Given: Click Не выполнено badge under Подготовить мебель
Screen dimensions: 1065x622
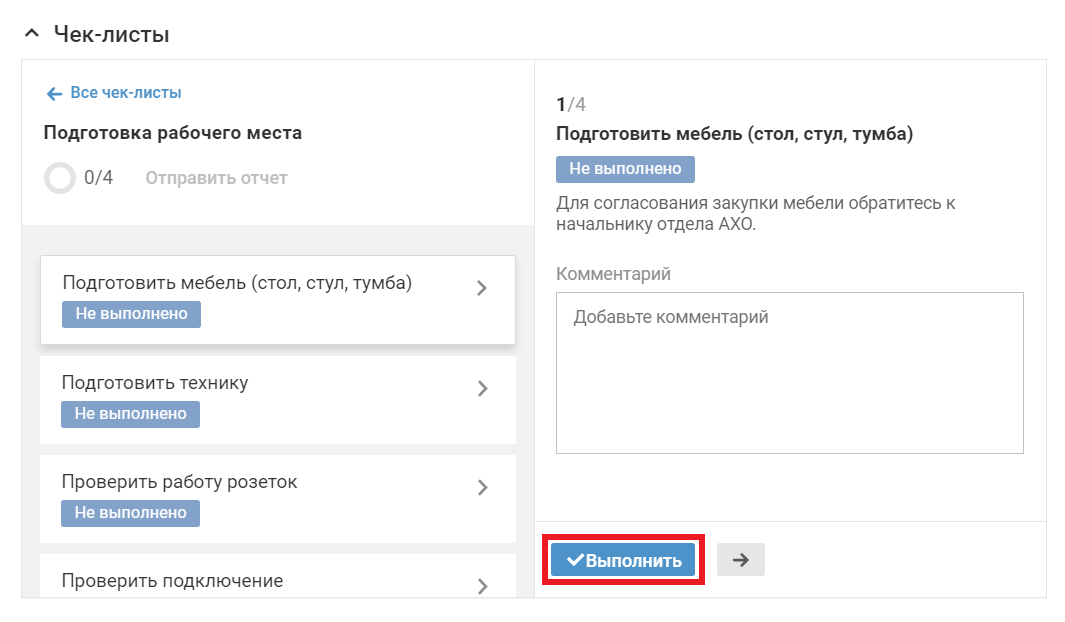Looking at the screenshot, I should 132,314.
